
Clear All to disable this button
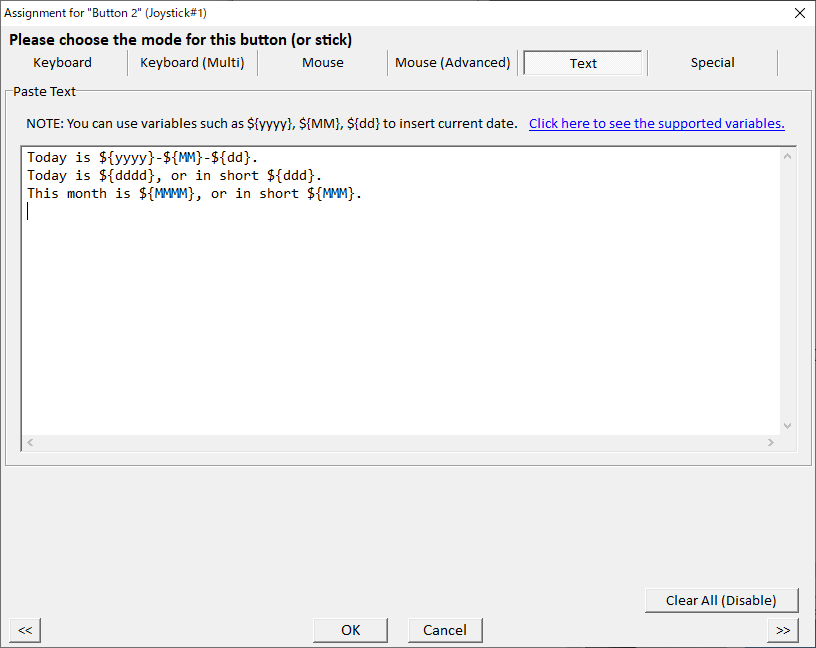point(721,600)
